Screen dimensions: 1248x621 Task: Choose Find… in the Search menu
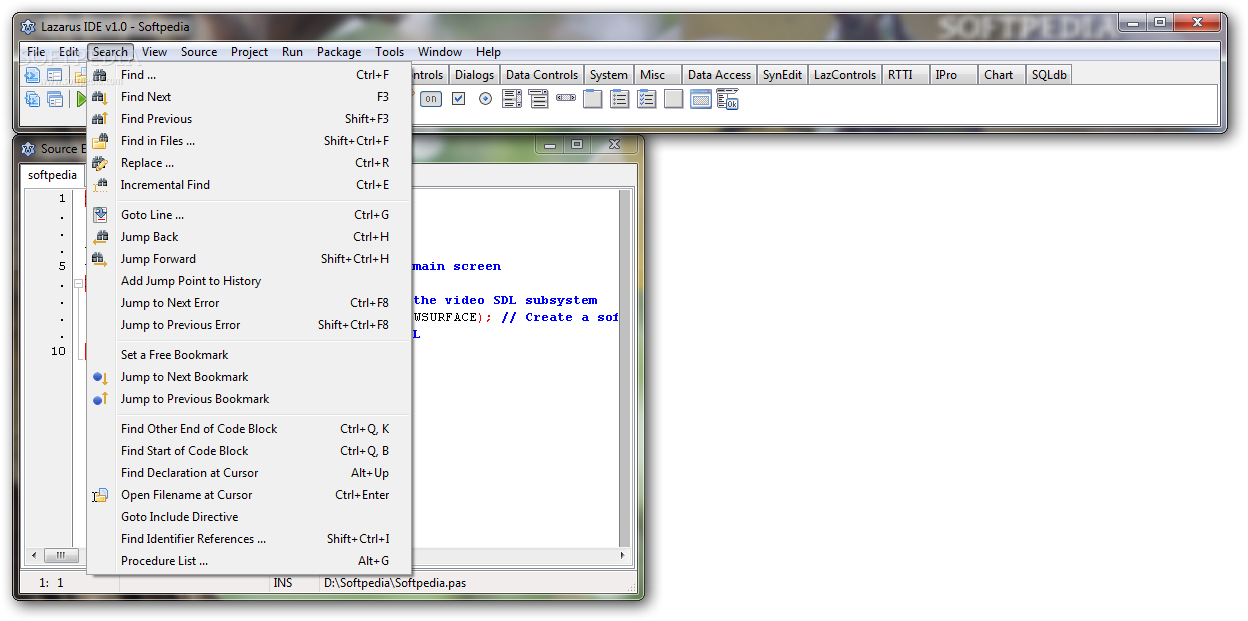pos(249,75)
